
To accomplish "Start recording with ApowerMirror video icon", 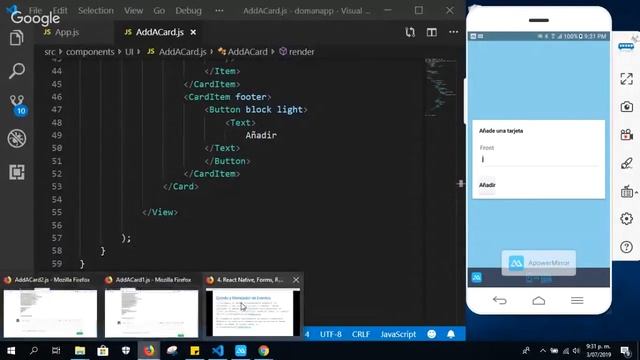I will (627, 134).
